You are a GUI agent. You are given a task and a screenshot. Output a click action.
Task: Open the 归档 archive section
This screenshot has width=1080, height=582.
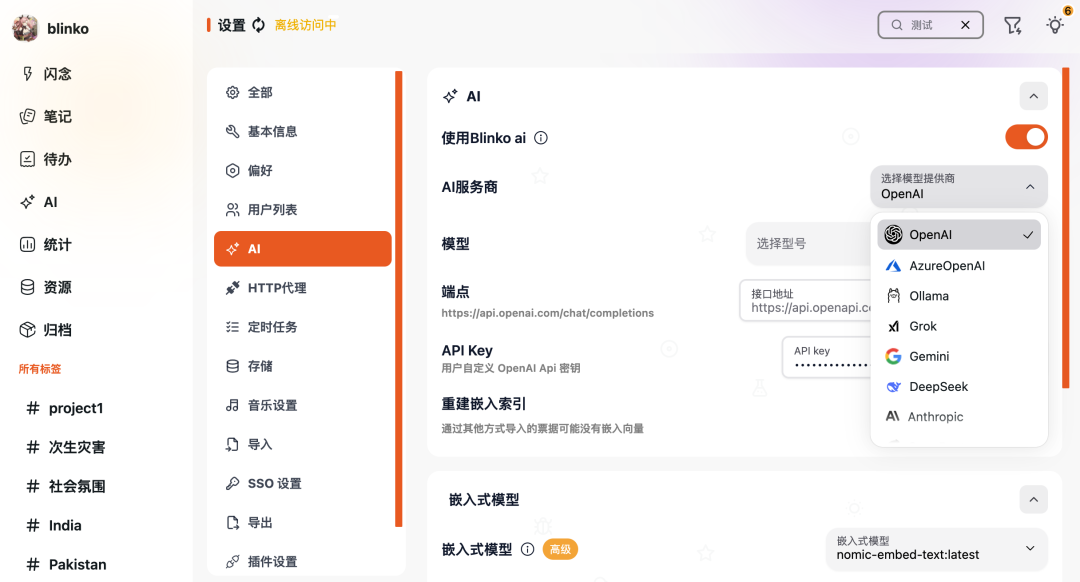47,330
